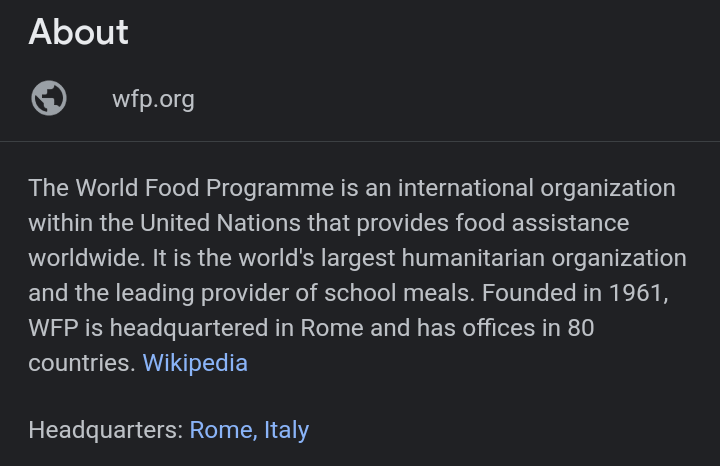Open the Wikipedia source link
Viewport: 720px width, 466px height.
[195, 362]
